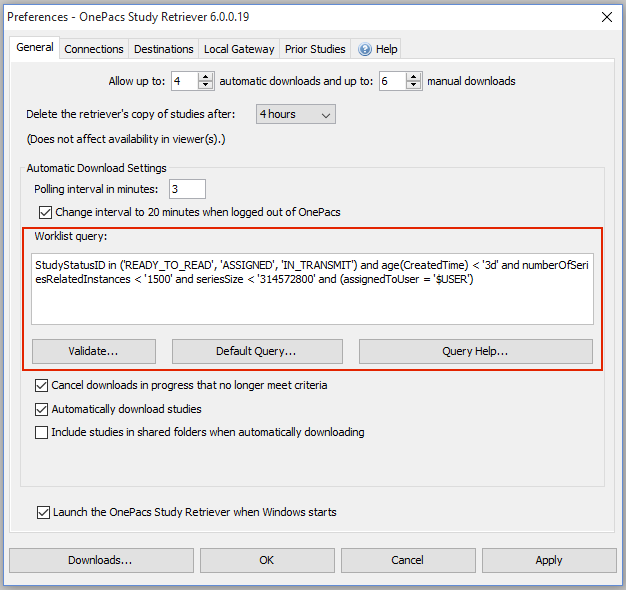Viewport: 626px width, 590px height.
Task: Click the polling interval minutes field
Action: coord(187,189)
